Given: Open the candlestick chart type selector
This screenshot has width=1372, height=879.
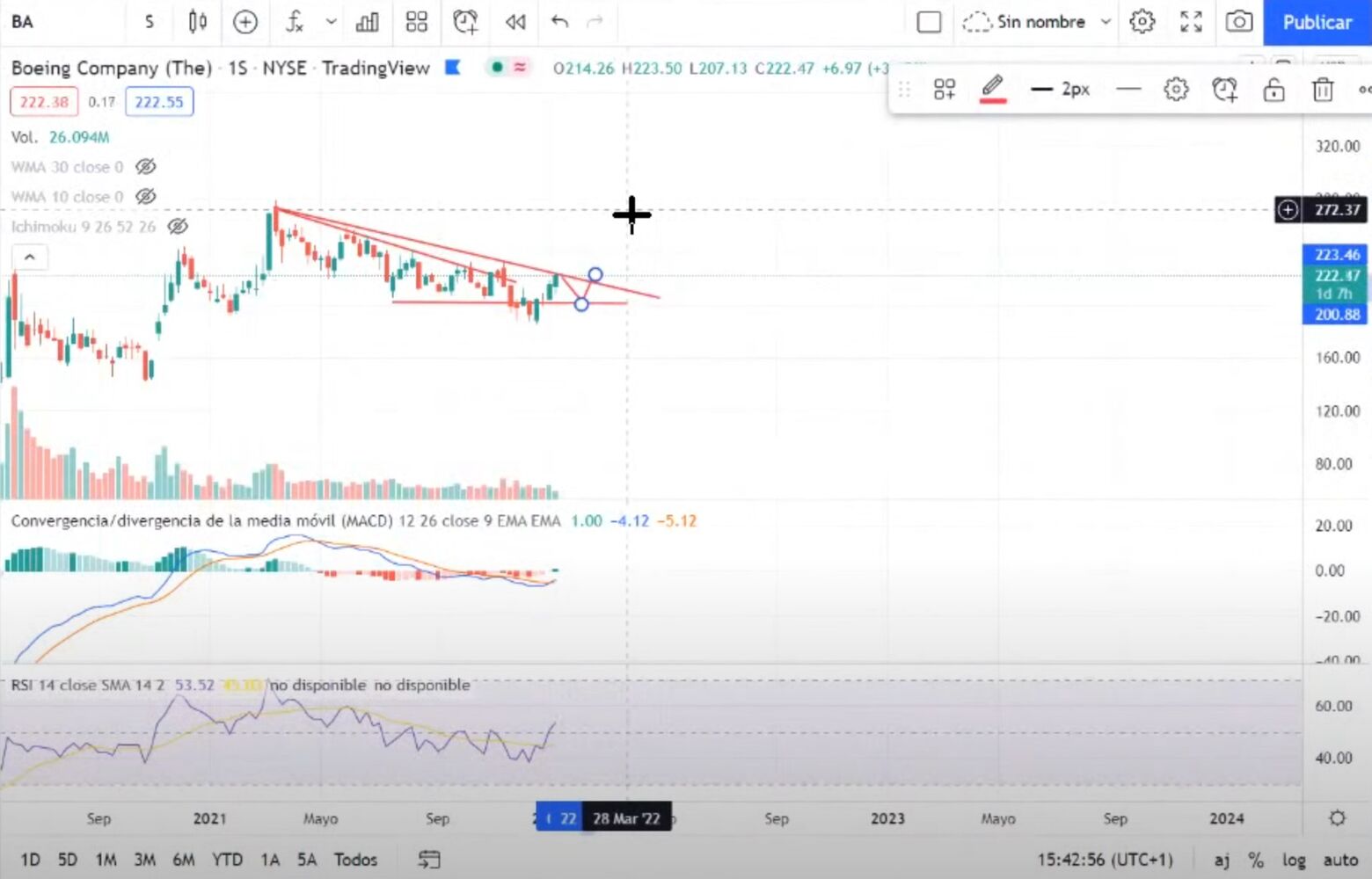Looking at the screenshot, I should (198, 22).
